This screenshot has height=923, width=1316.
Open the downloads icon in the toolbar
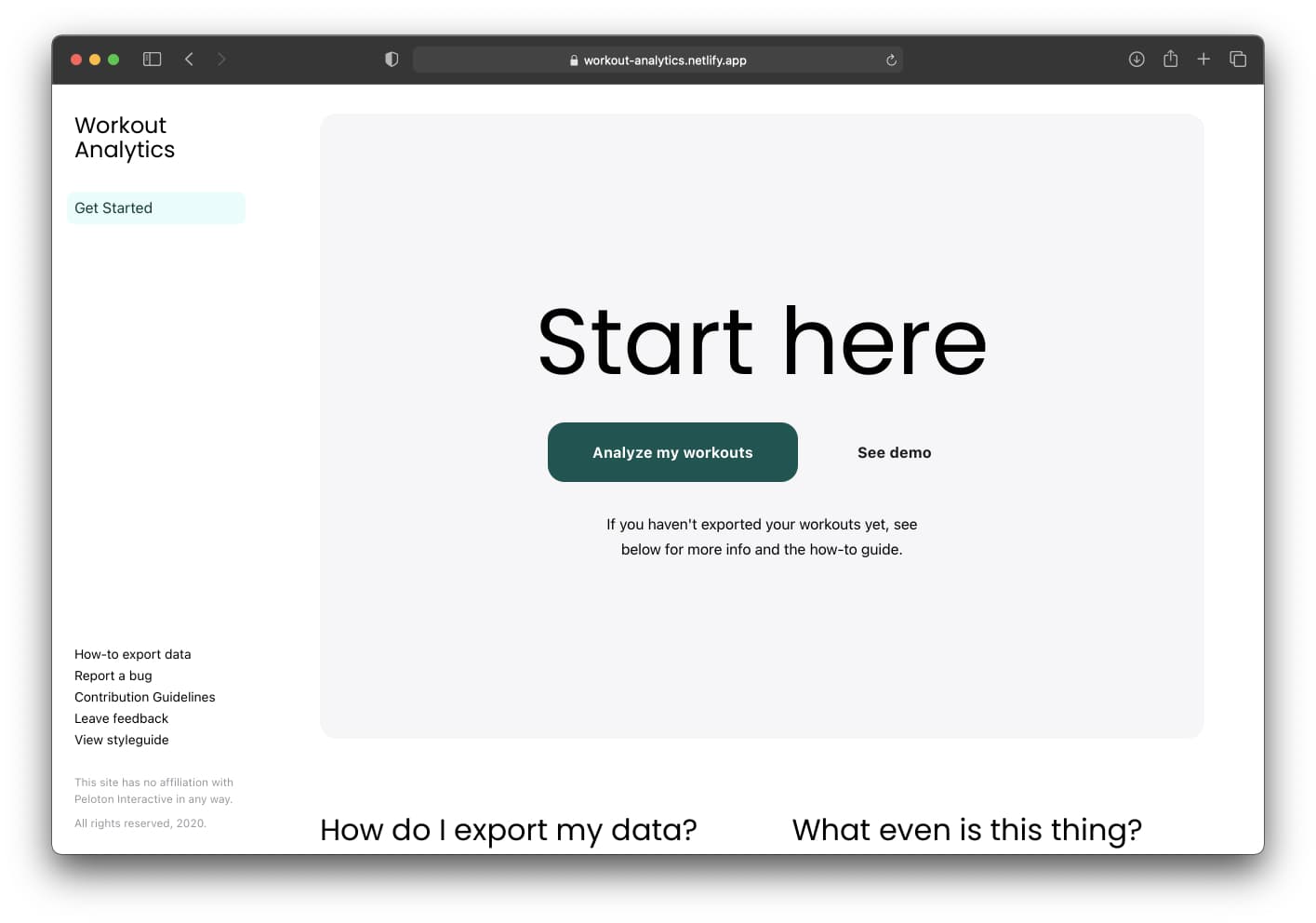click(x=1137, y=60)
